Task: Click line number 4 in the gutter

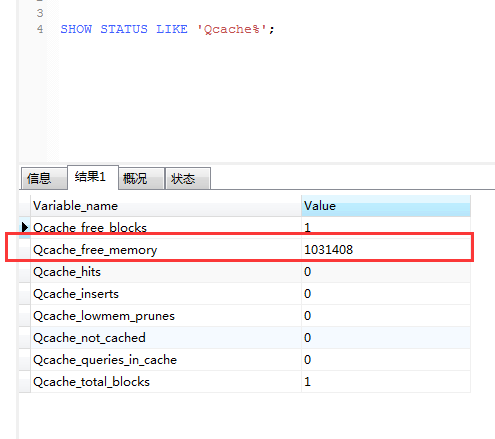Action: pyautogui.click(x=40, y=29)
